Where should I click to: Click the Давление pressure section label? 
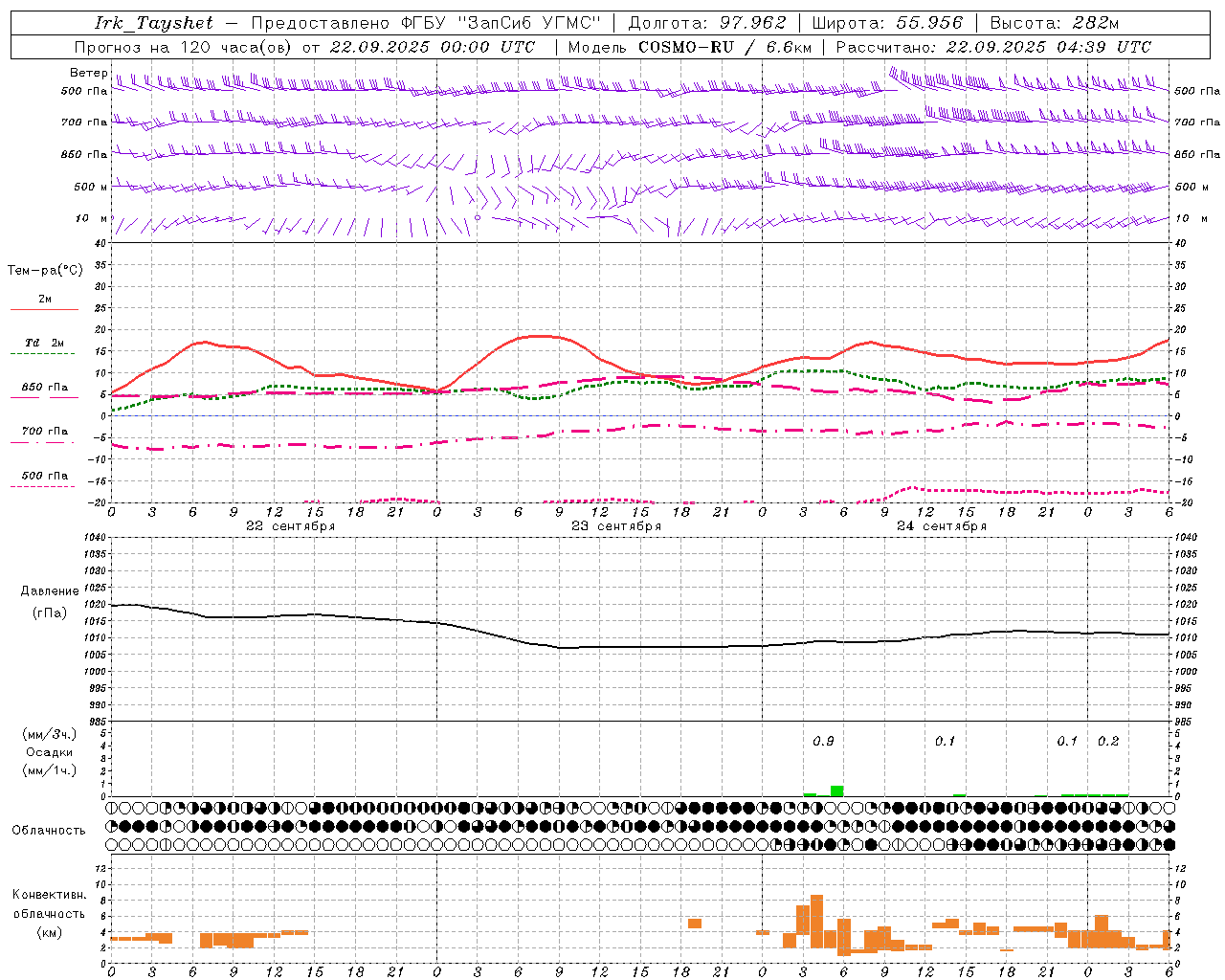pos(50,591)
